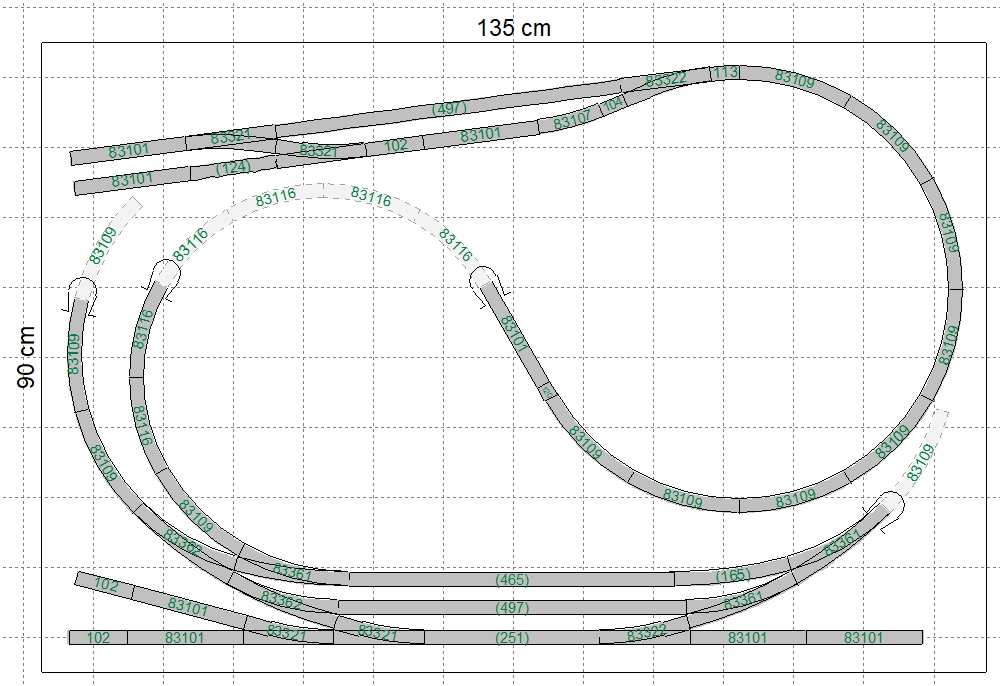
Task: Click the 135 cm width dimension label
Action: coord(513,27)
